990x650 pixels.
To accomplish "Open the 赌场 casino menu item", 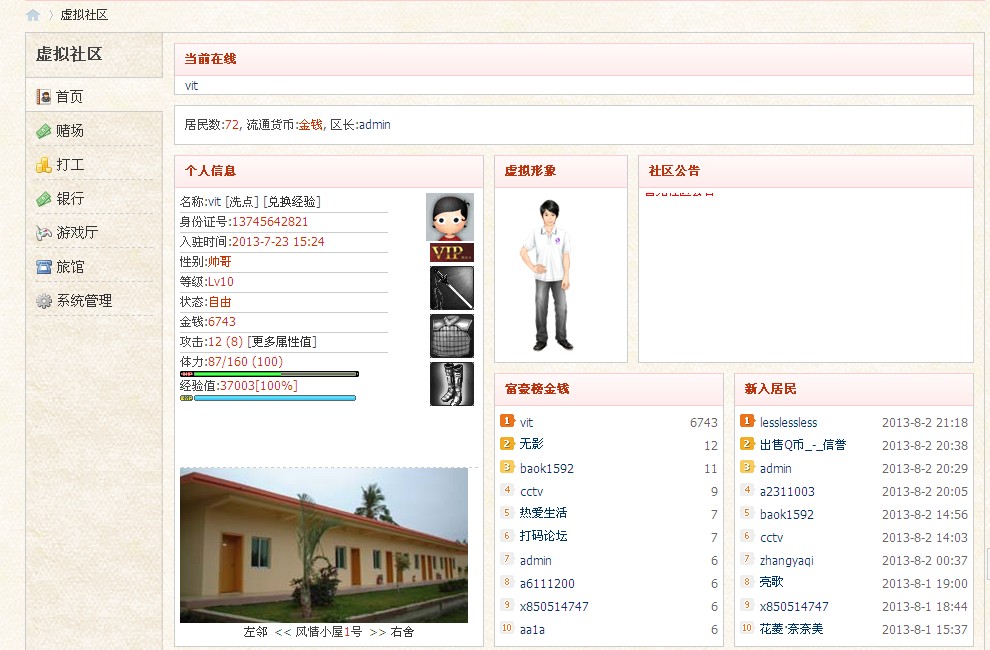I will (x=69, y=131).
